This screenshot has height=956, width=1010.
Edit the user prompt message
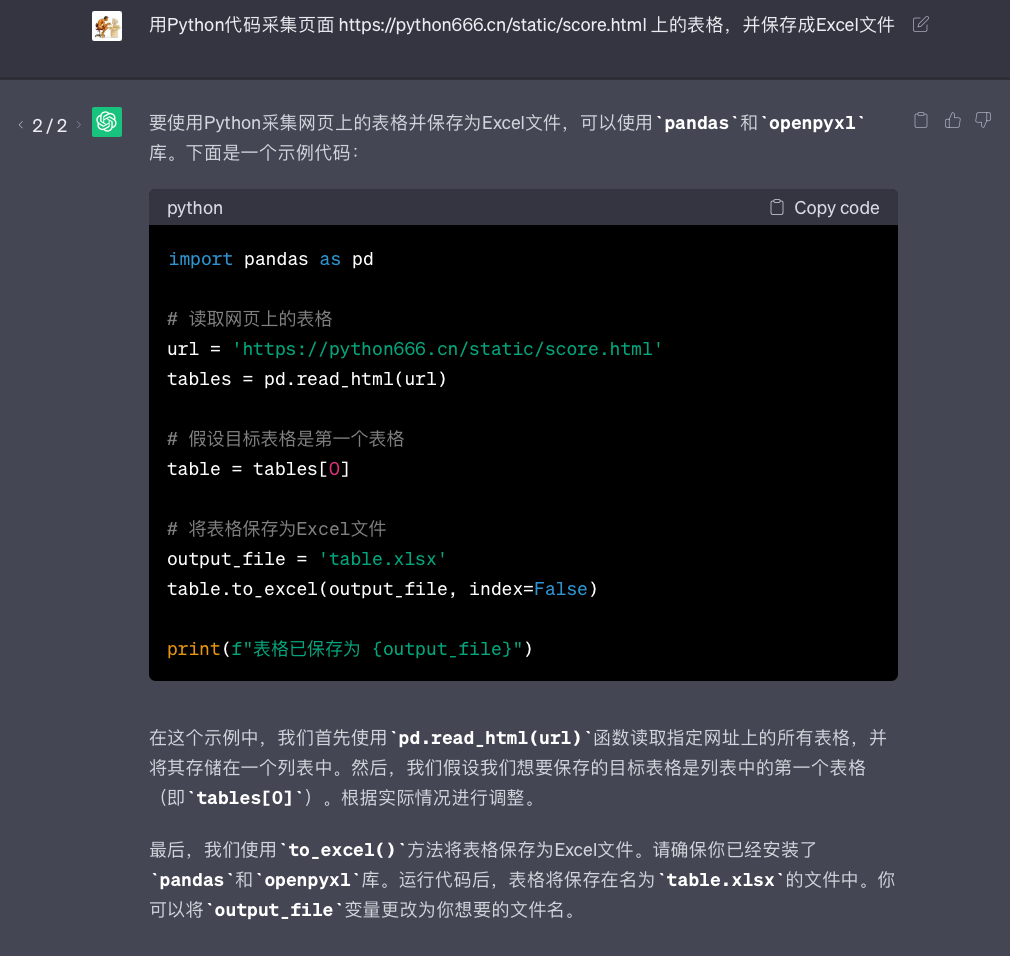click(x=920, y=24)
